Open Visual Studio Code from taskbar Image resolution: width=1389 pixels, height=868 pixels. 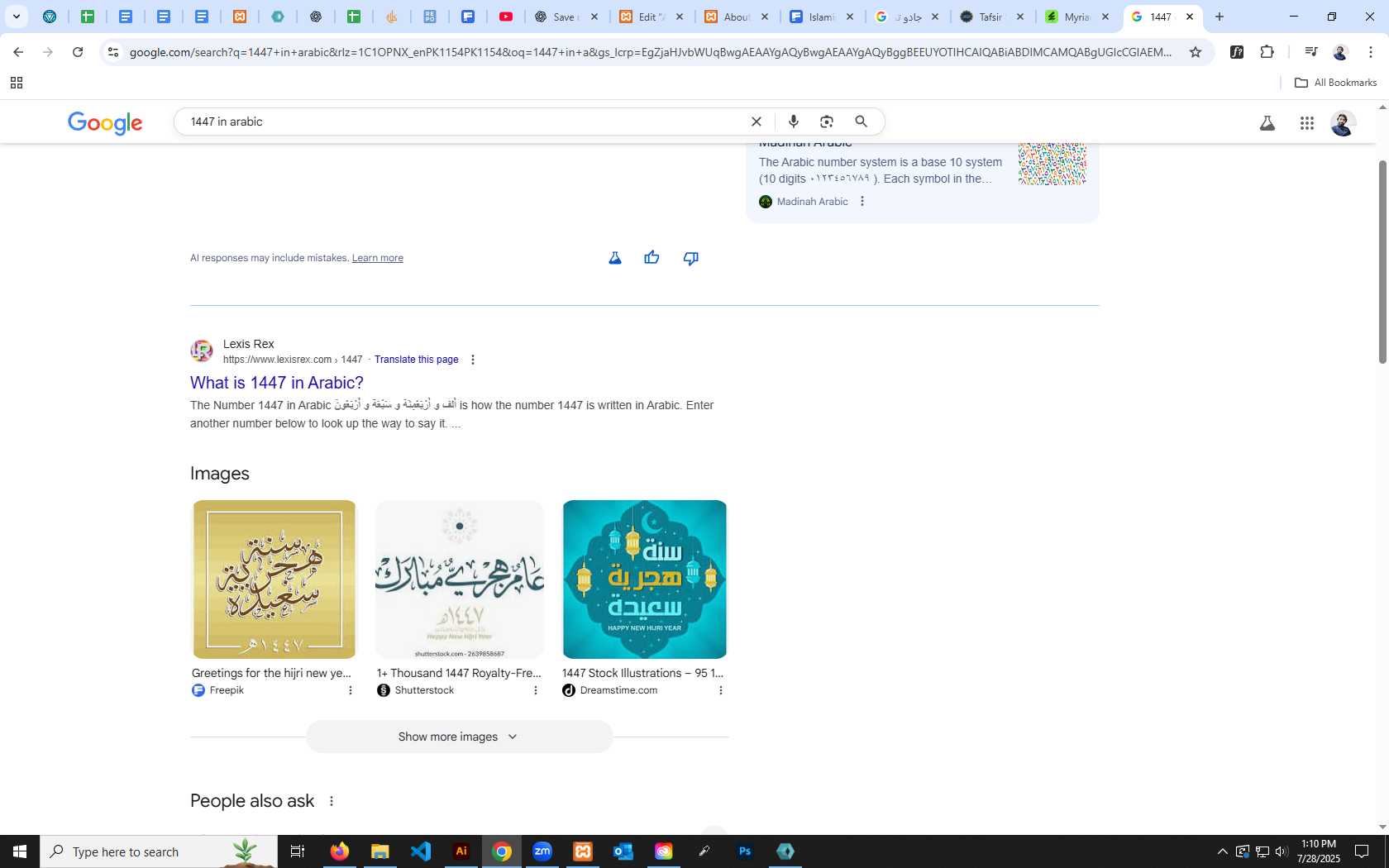pyautogui.click(x=421, y=851)
